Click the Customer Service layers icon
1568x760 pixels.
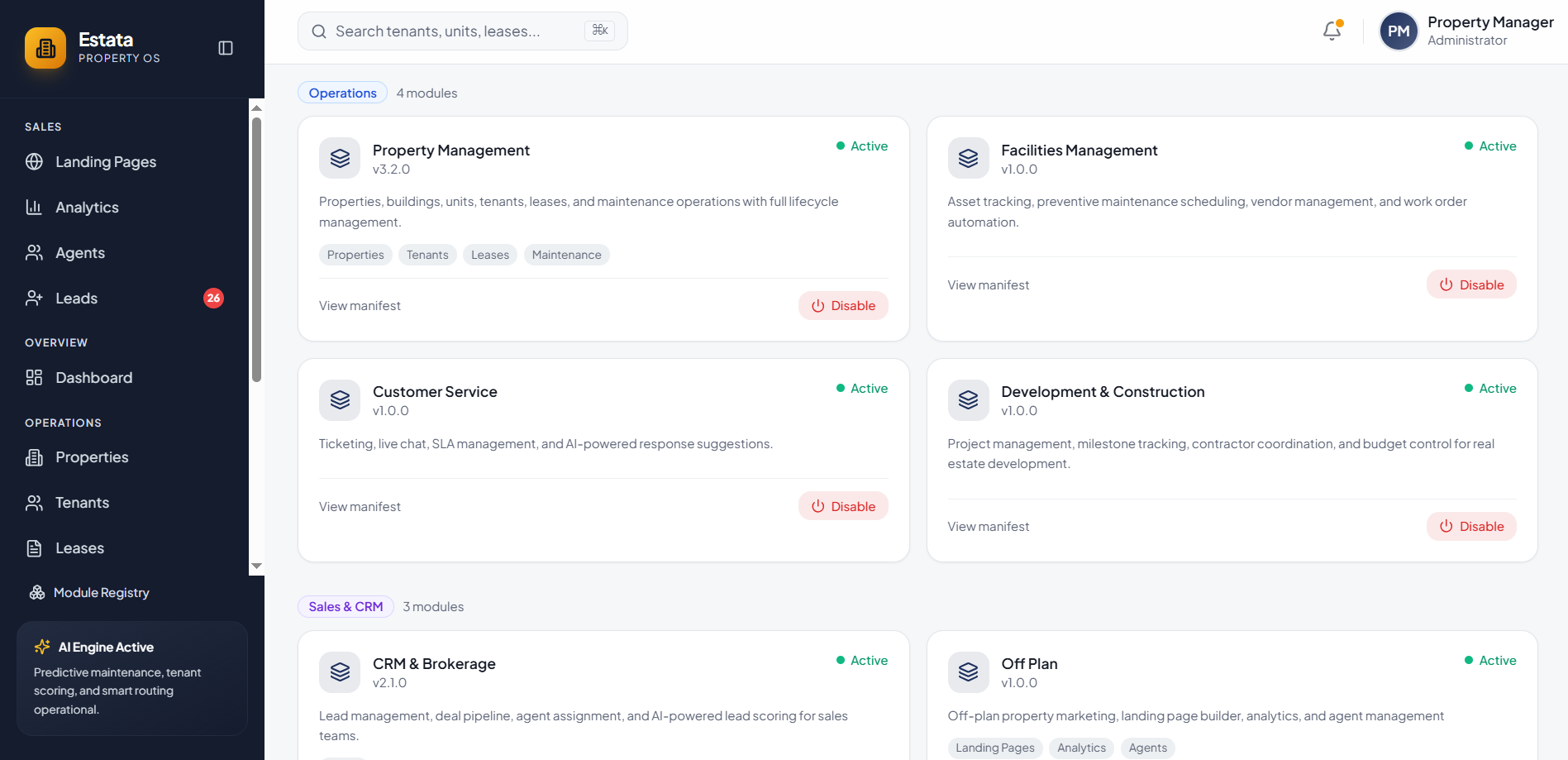340,400
